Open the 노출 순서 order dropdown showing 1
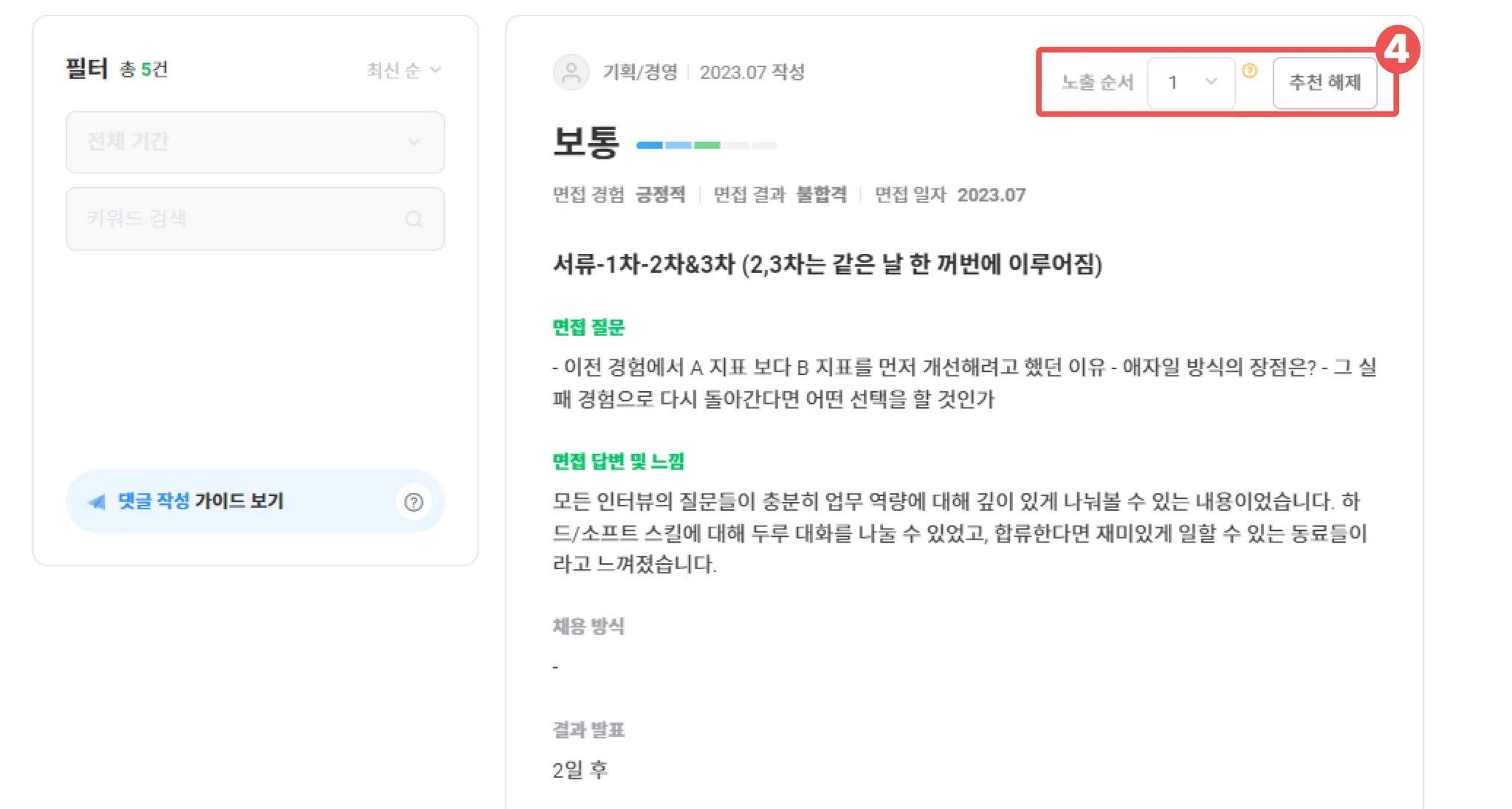1512x809 pixels. click(1191, 82)
